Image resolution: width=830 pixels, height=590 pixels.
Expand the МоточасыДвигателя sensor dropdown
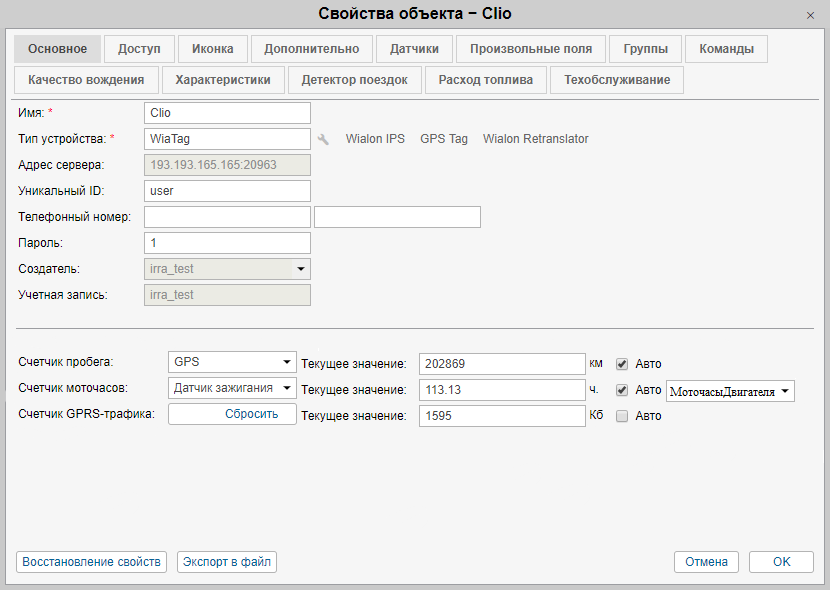click(x=730, y=391)
